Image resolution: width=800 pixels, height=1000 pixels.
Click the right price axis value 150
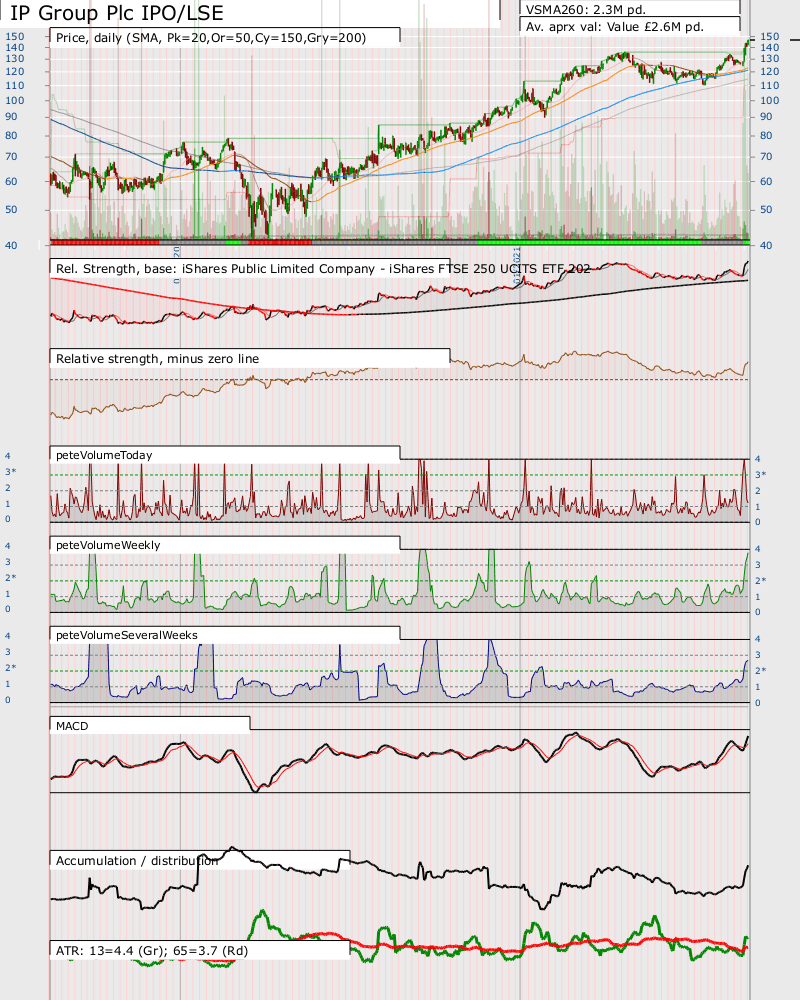pyautogui.click(x=769, y=36)
